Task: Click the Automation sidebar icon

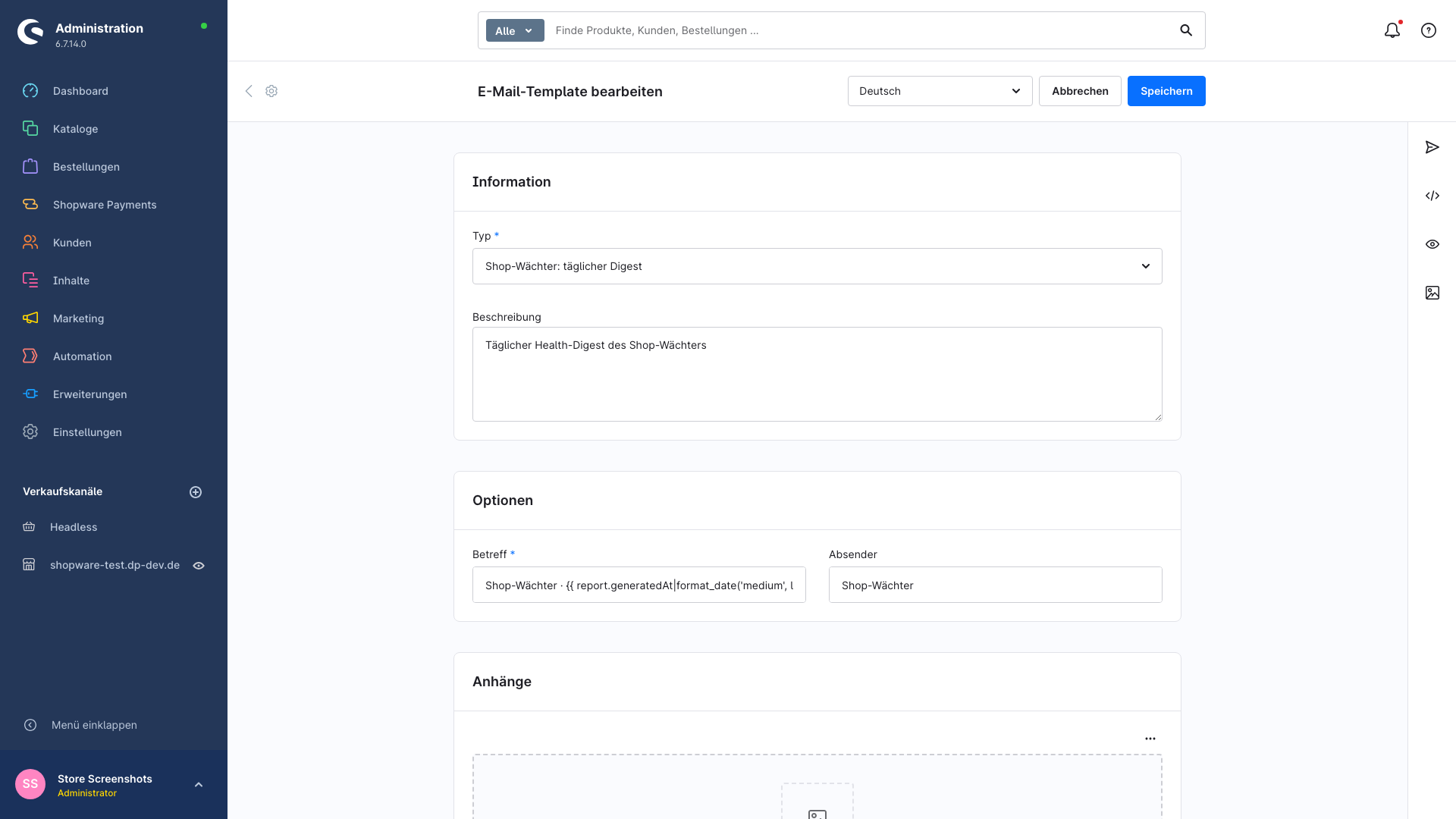Action: pyautogui.click(x=30, y=356)
